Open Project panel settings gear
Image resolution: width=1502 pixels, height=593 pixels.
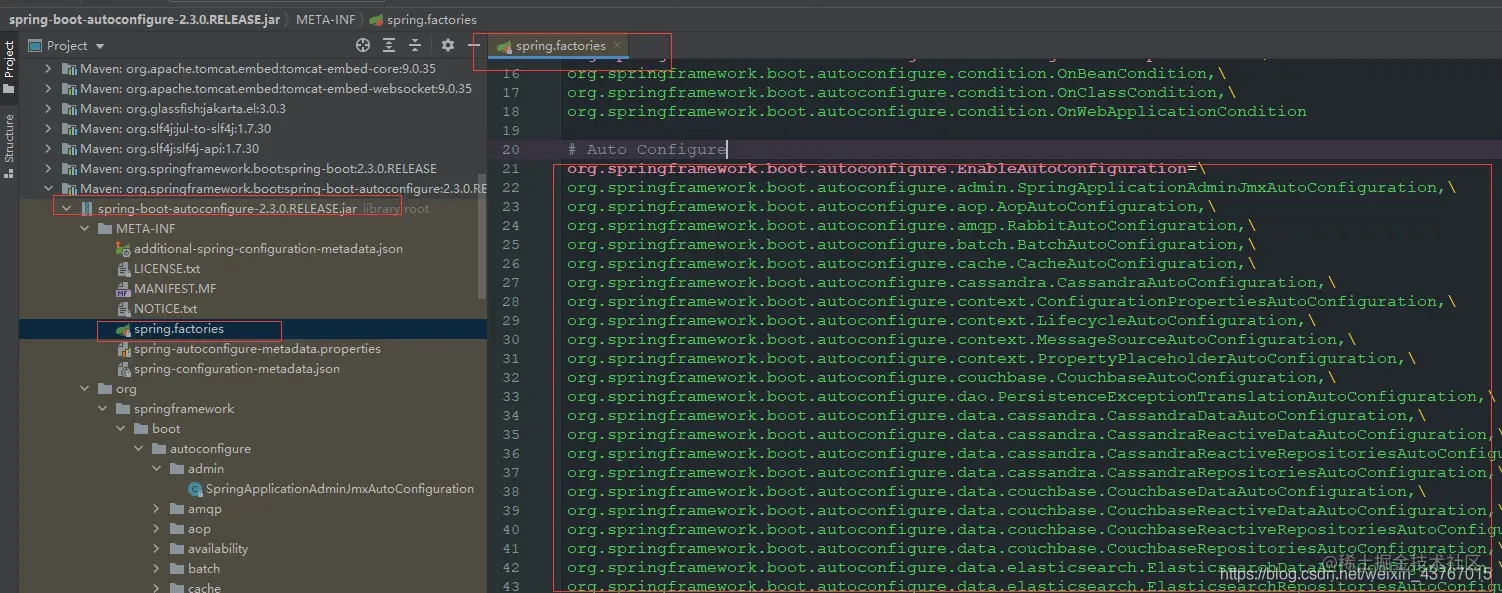448,45
